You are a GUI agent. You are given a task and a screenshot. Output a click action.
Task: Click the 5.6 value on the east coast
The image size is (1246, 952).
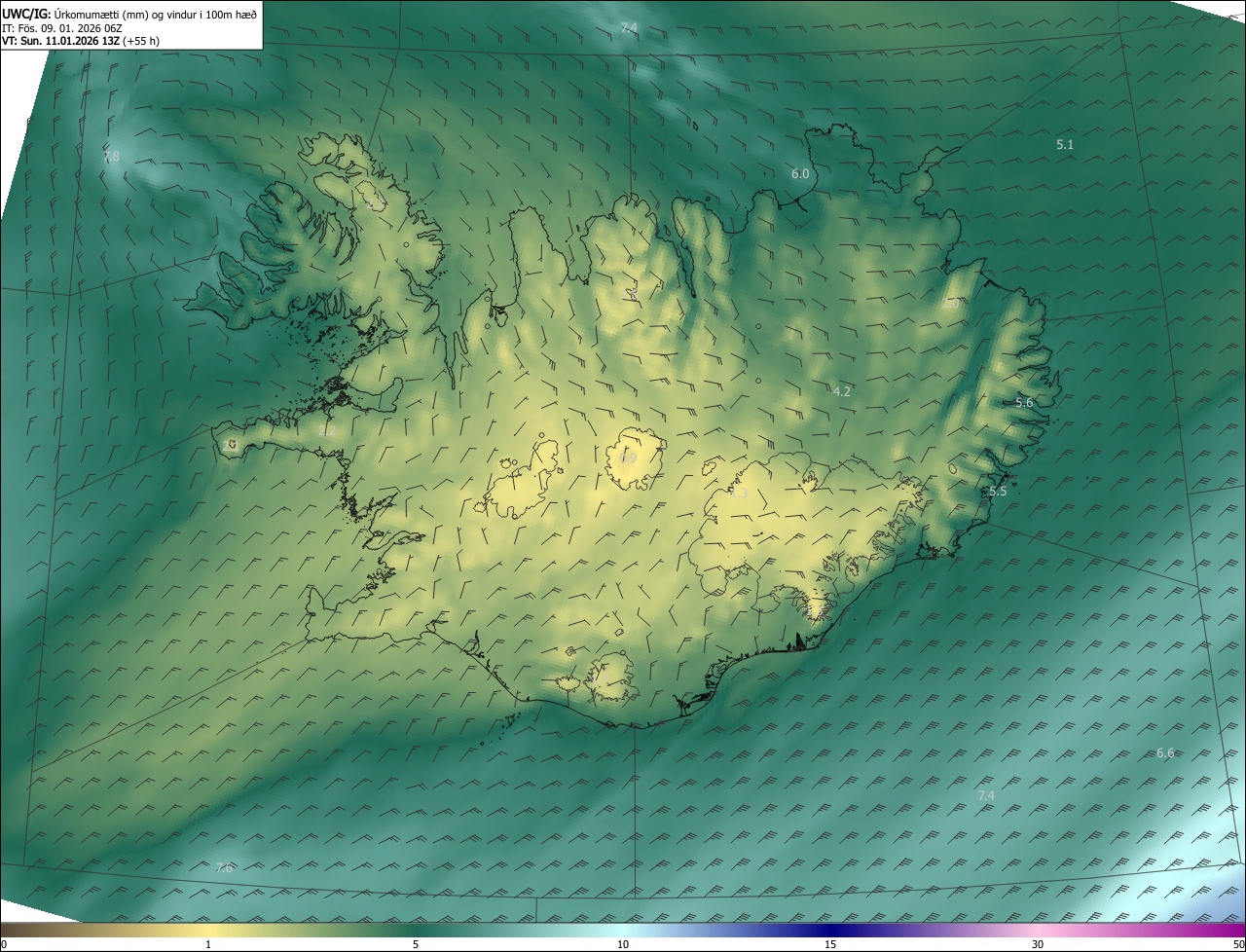pos(1024,402)
